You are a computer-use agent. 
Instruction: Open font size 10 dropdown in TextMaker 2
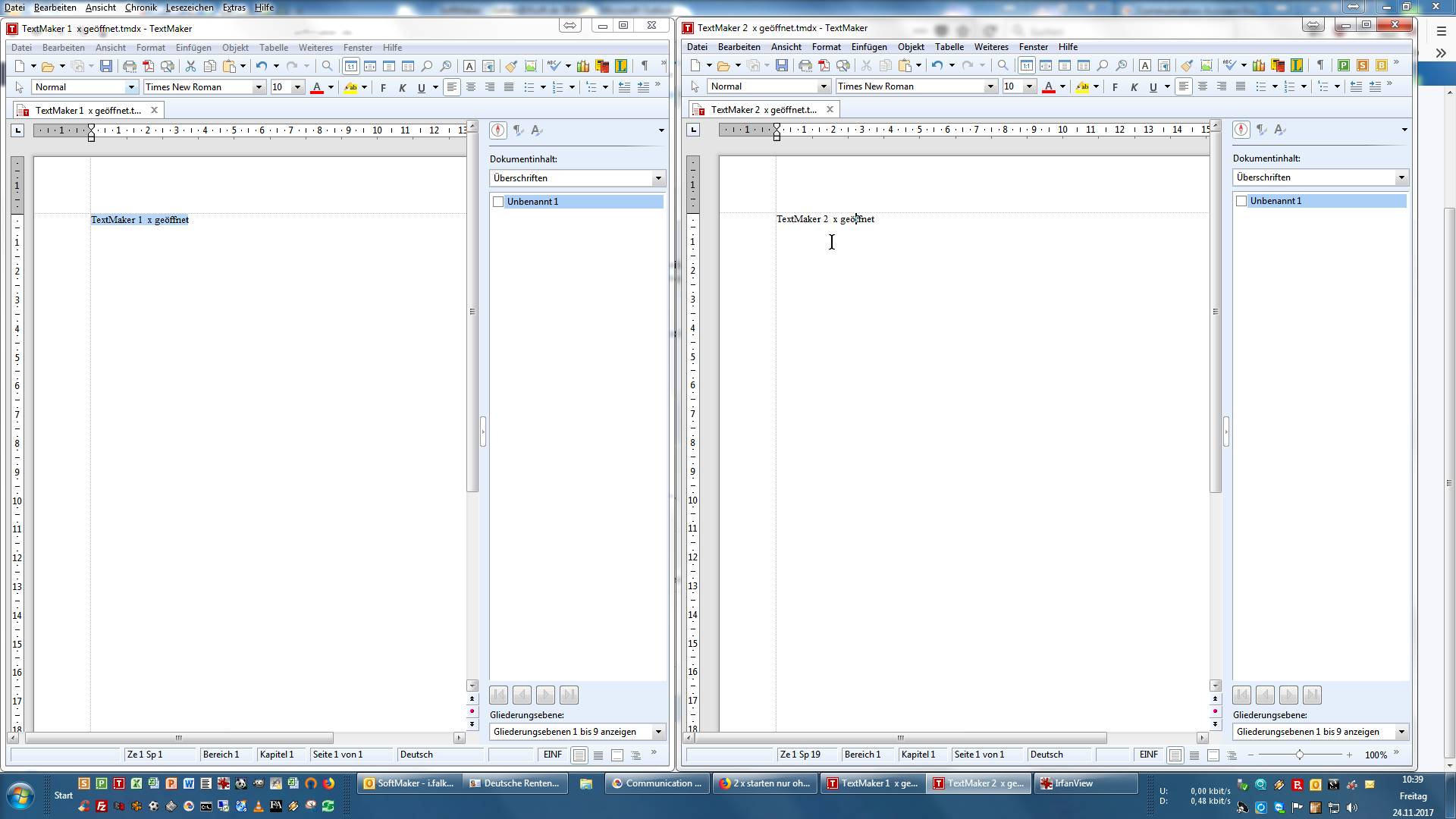pyautogui.click(x=1029, y=86)
